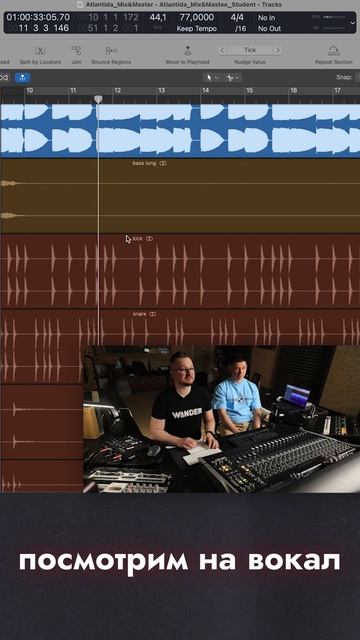Click the SMPTE time 01:00:33:05.70

pos(38,18)
